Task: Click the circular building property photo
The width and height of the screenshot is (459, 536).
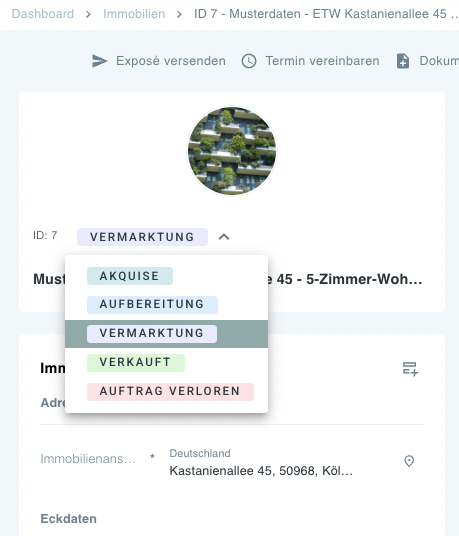Action: point(232,151)
